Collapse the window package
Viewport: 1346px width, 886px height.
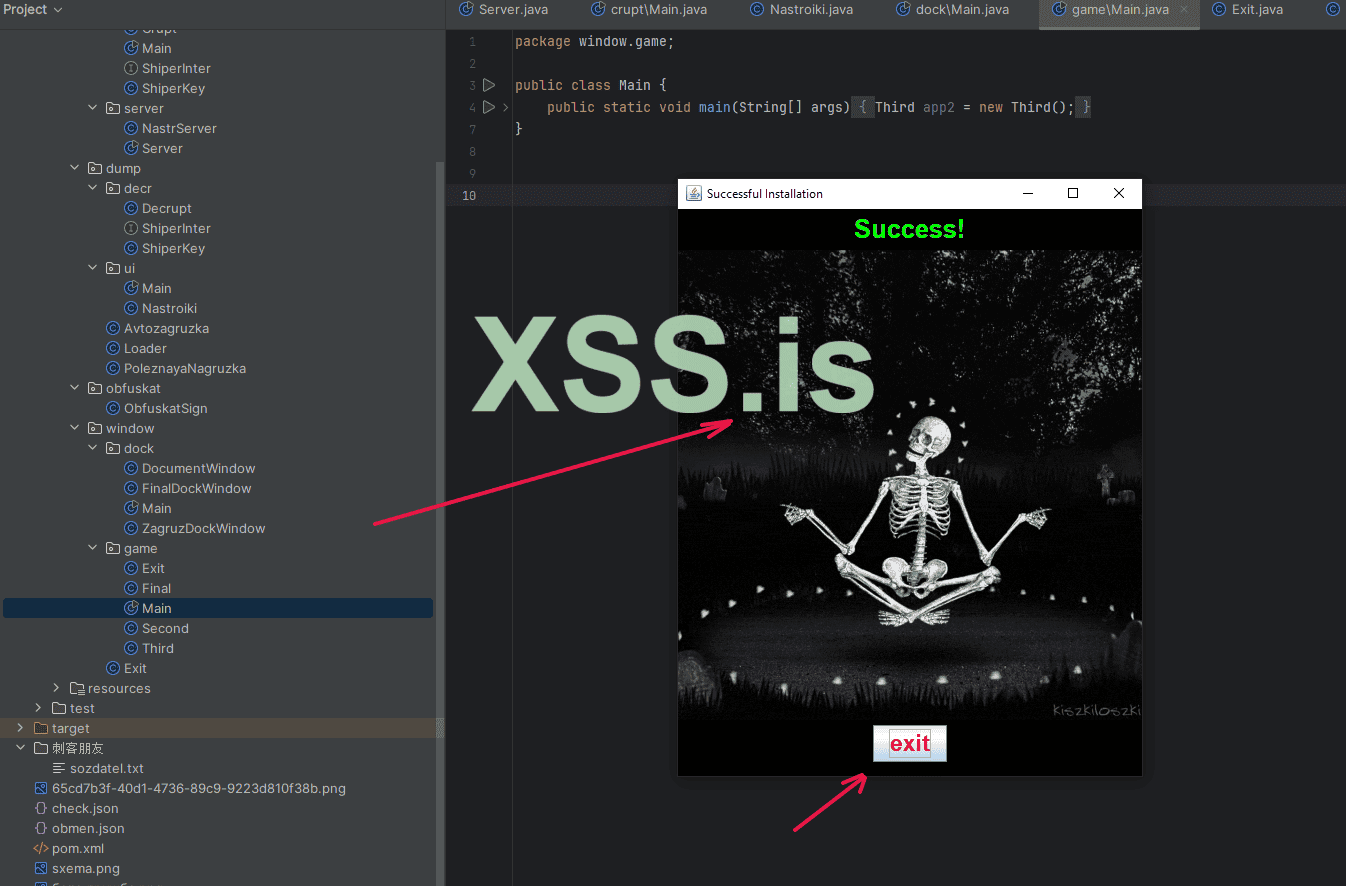(x=75, y=428)
